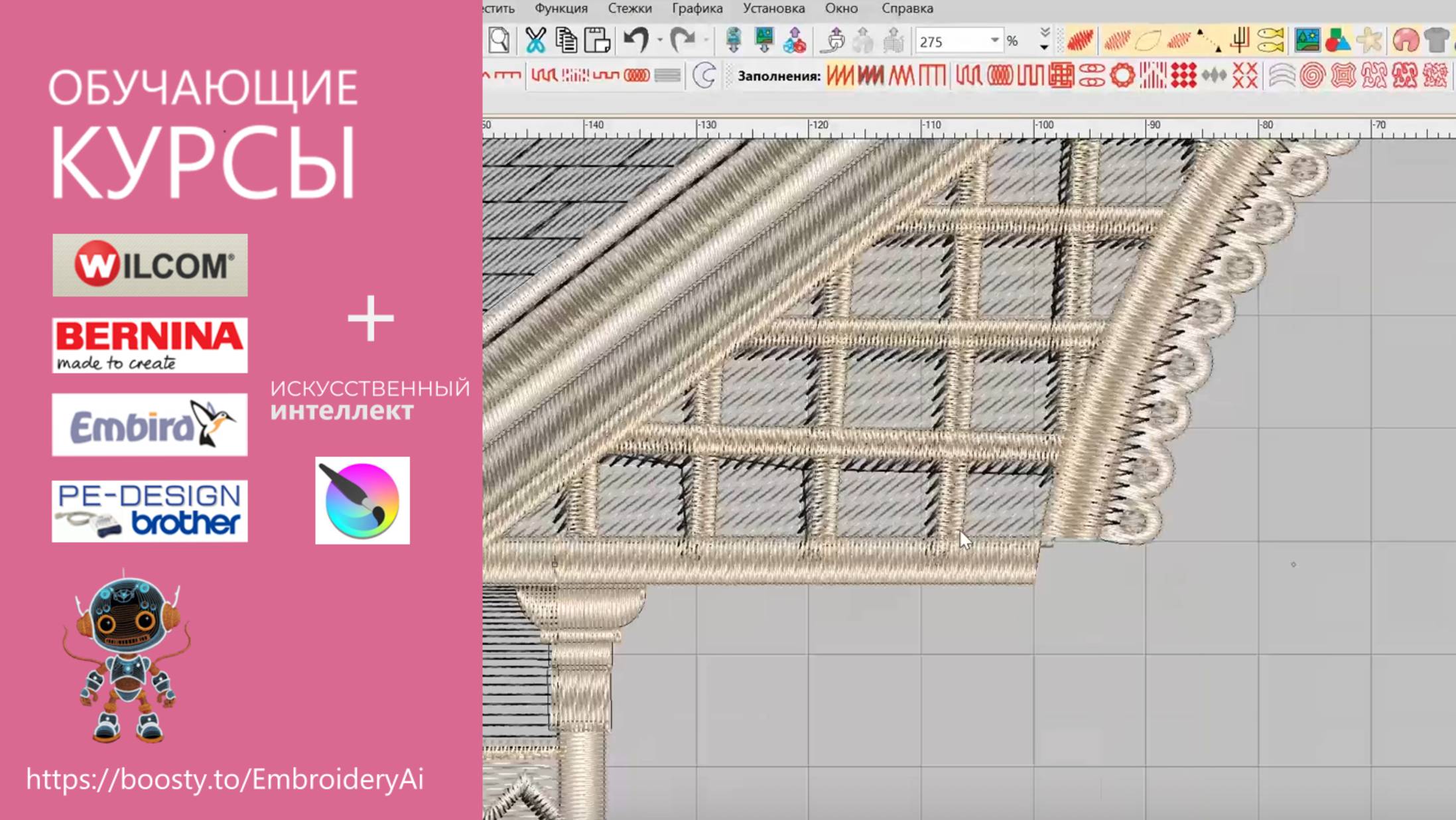Open the print preview magnifier icon
The height and width of the screenshot is (820, 1456).
click(x=499, y=40)
